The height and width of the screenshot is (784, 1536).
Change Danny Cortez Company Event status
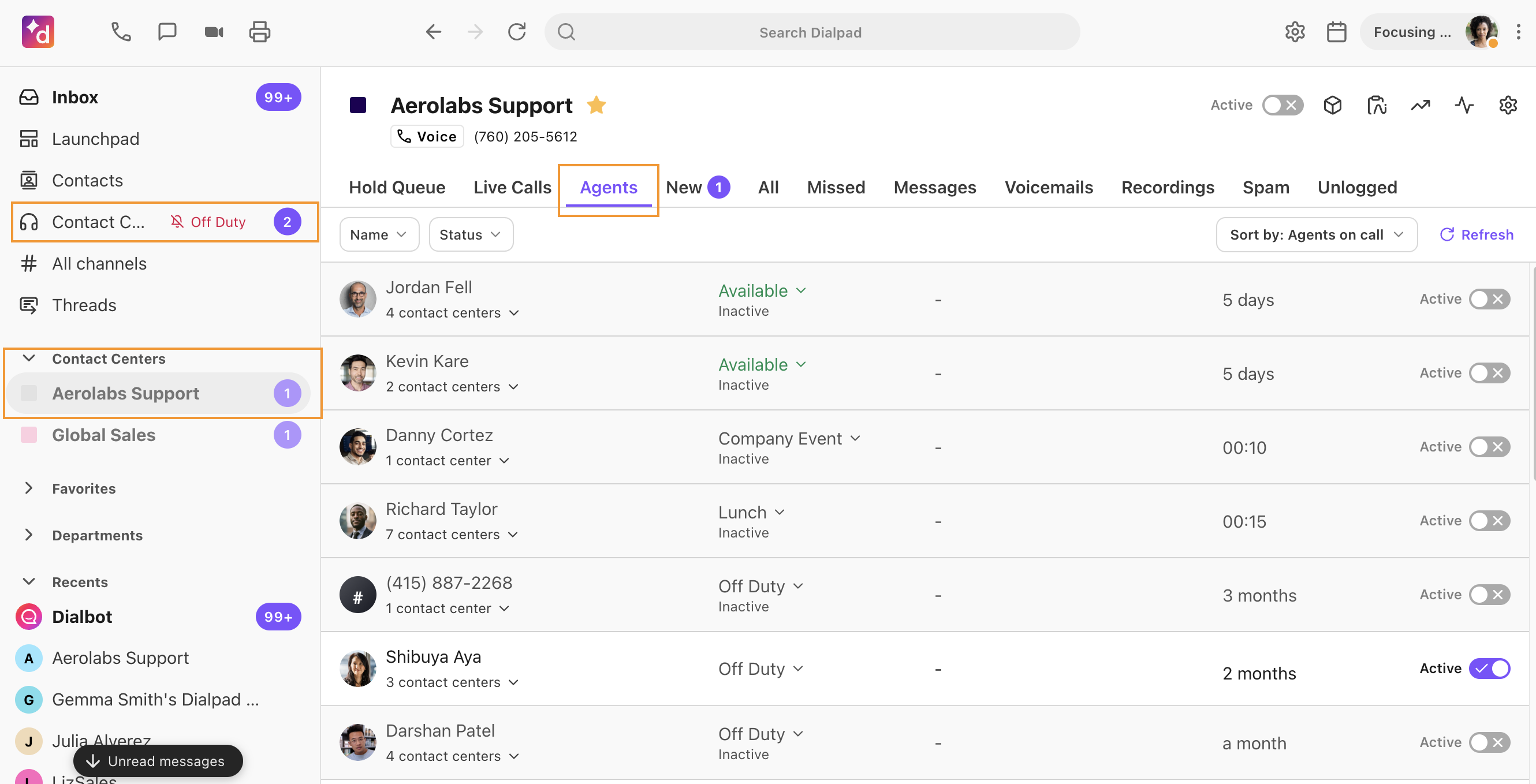[789, 438]
